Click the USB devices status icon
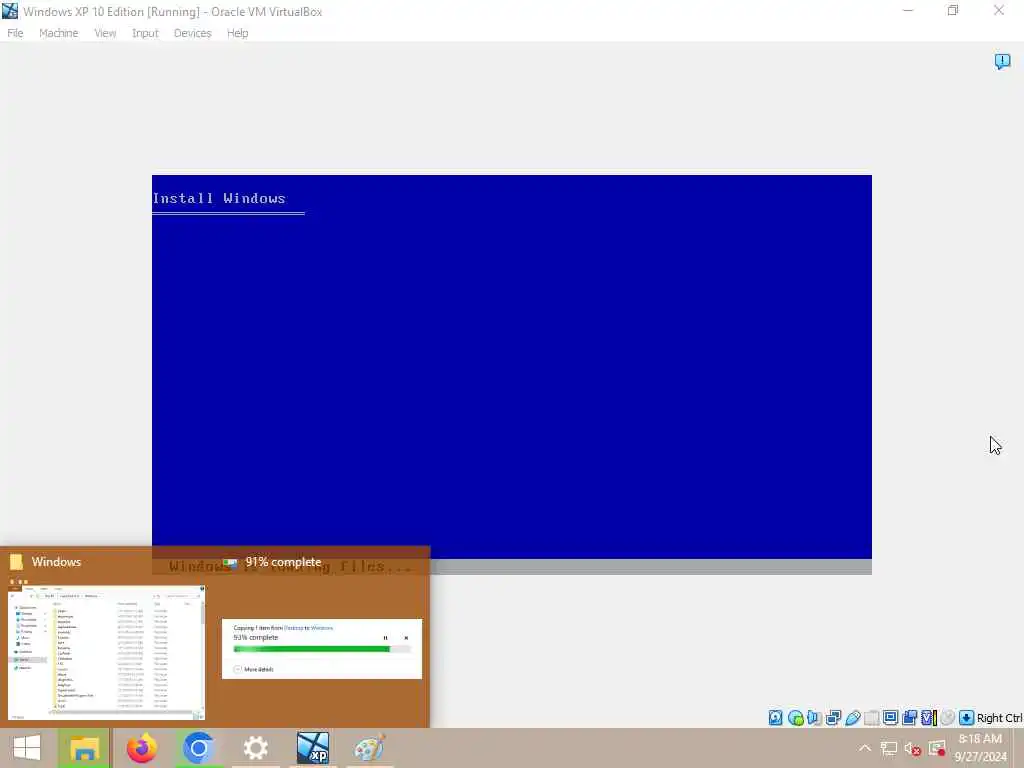 click(852, 718)
